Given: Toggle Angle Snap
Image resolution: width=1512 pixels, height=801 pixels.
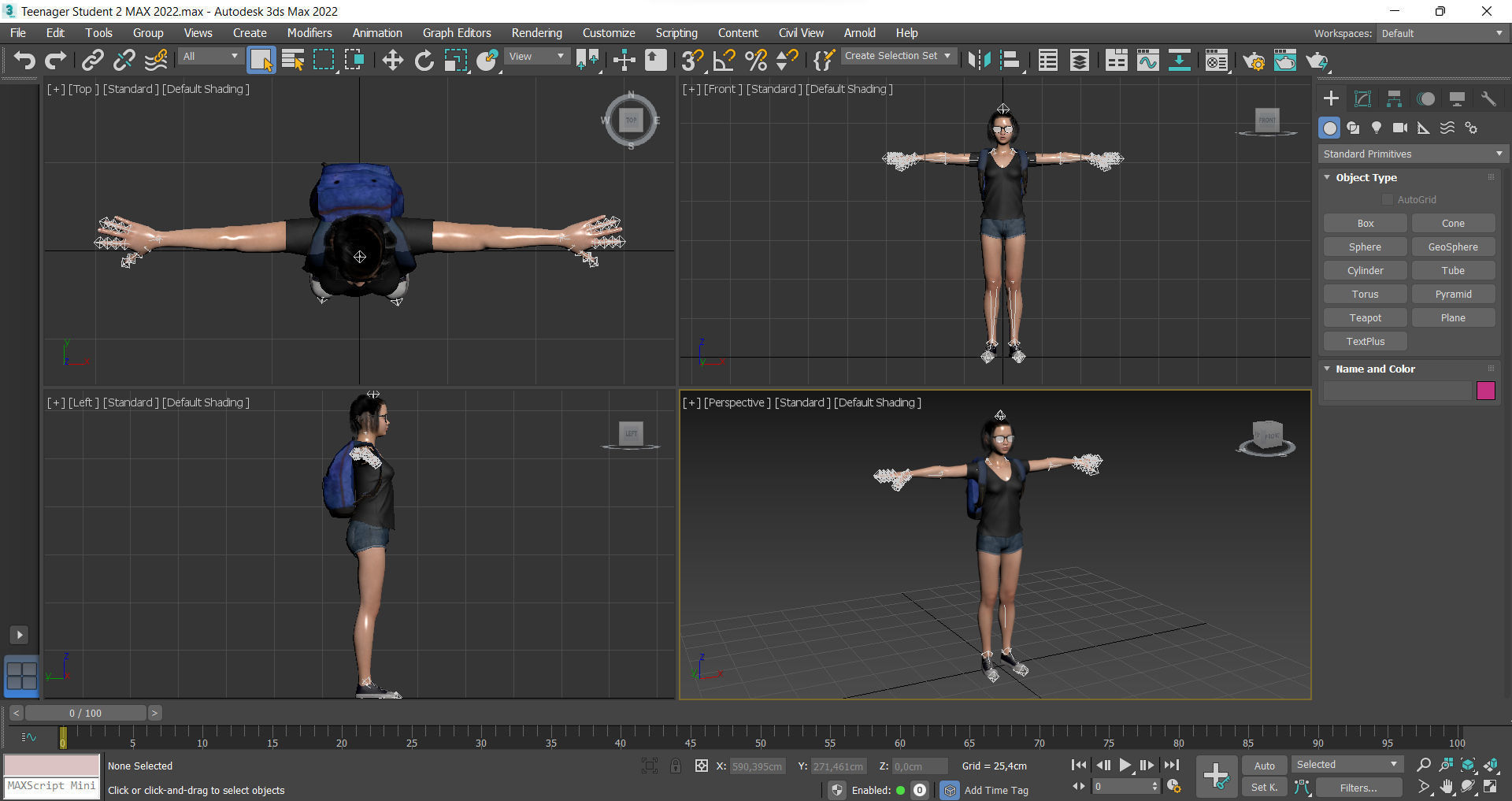Looking at the screenshot, I should [x=724, y=60].
